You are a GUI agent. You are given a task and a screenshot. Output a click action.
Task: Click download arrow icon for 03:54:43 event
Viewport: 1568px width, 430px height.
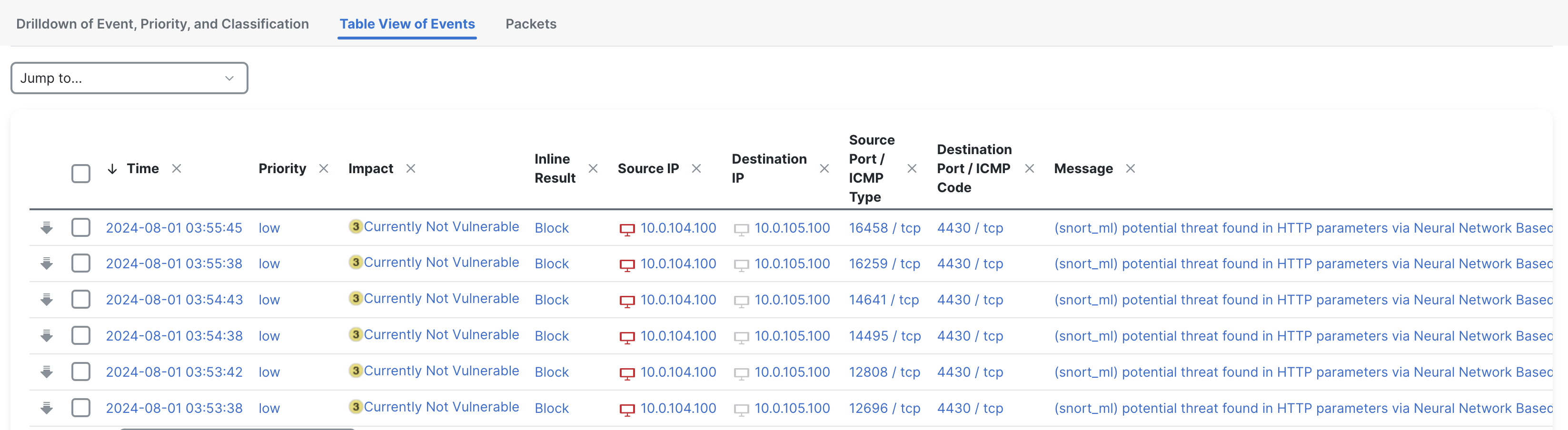47,300
